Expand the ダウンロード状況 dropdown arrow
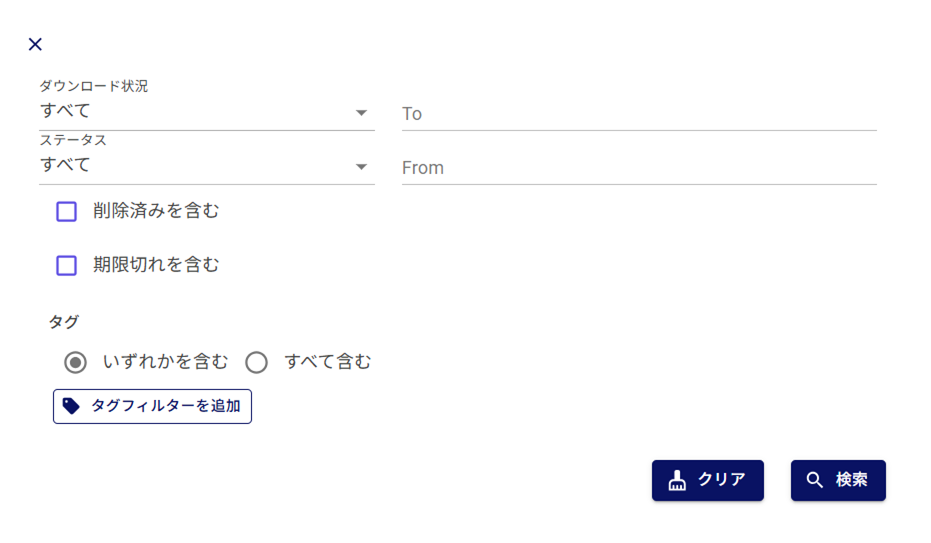The width and height of the screenshot is (931, 543). 362,113
